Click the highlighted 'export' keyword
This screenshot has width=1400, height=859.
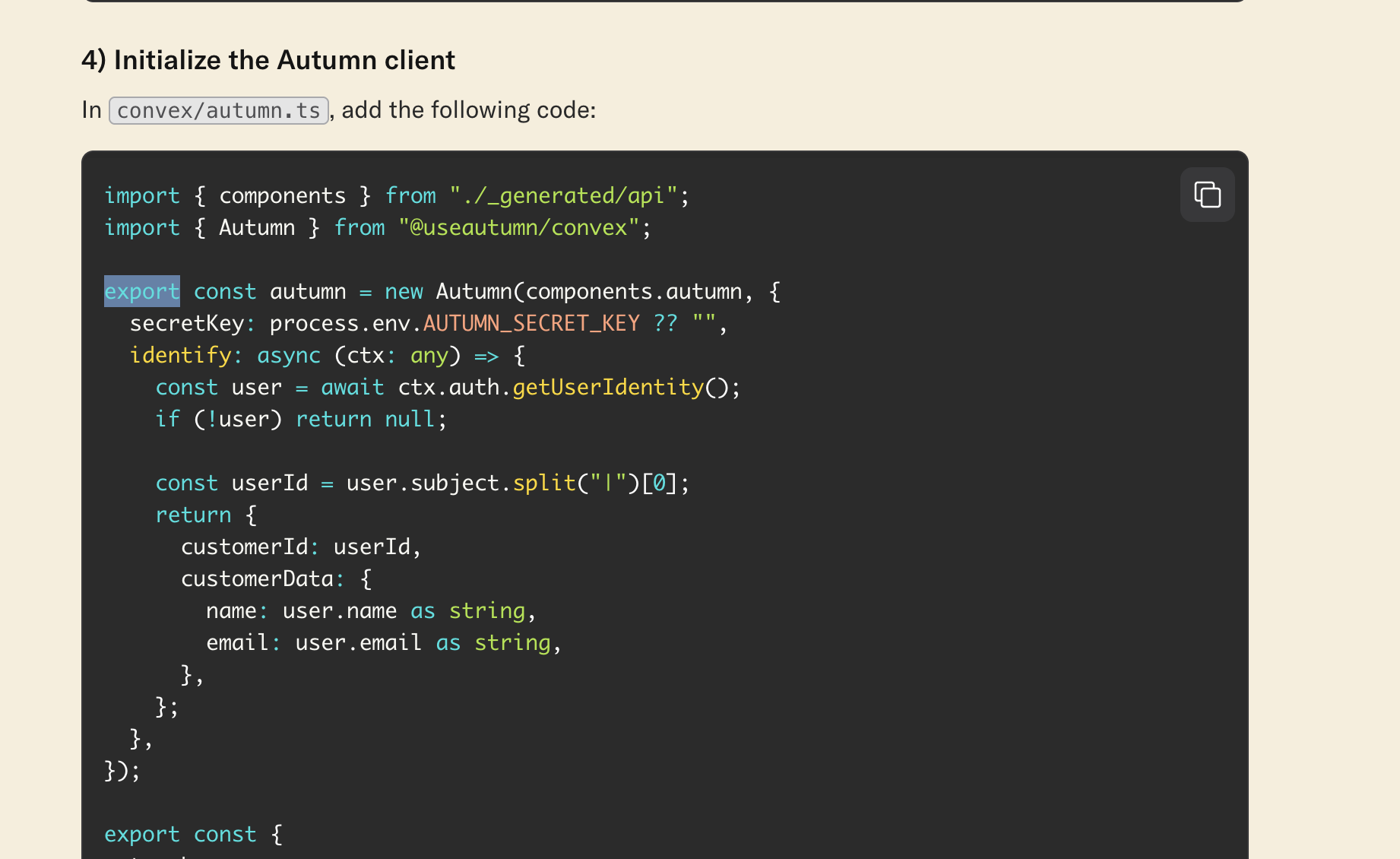click(x=142, y=291)
